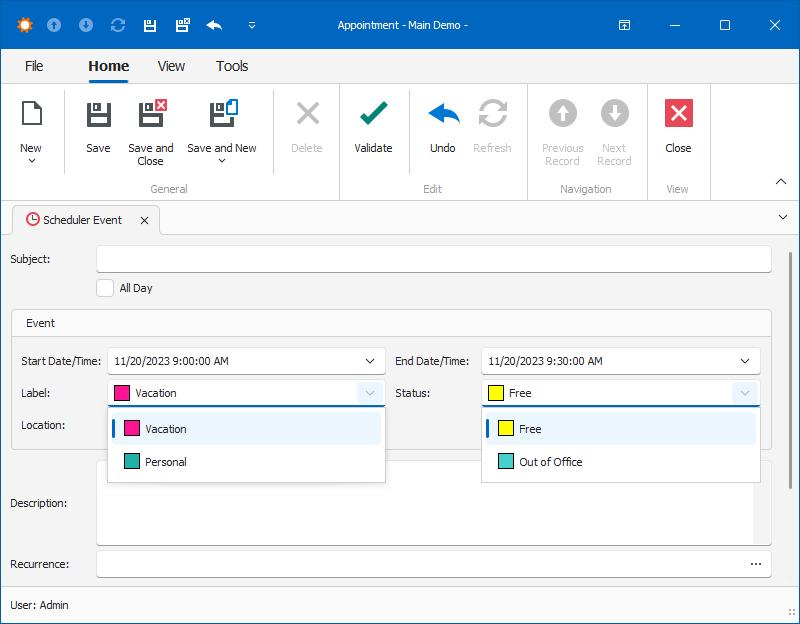Toggle the All Day checkbox
The height and width of the screenshot is (624, 800).
[x=105, y=288]
